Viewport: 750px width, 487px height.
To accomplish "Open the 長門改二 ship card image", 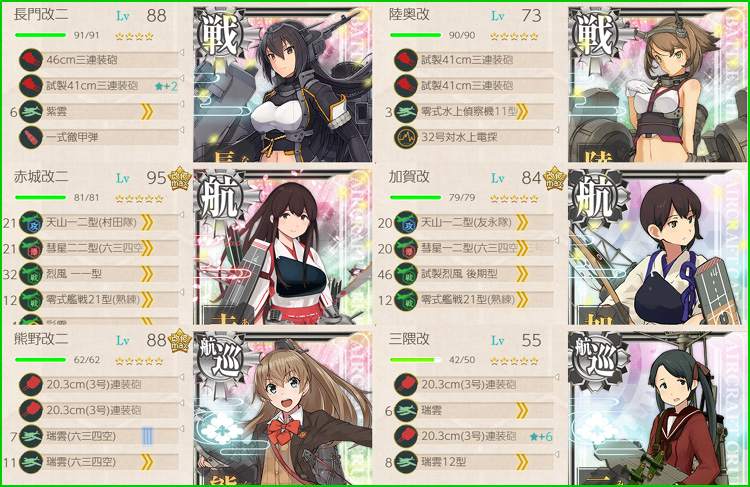I will point(282,84).
